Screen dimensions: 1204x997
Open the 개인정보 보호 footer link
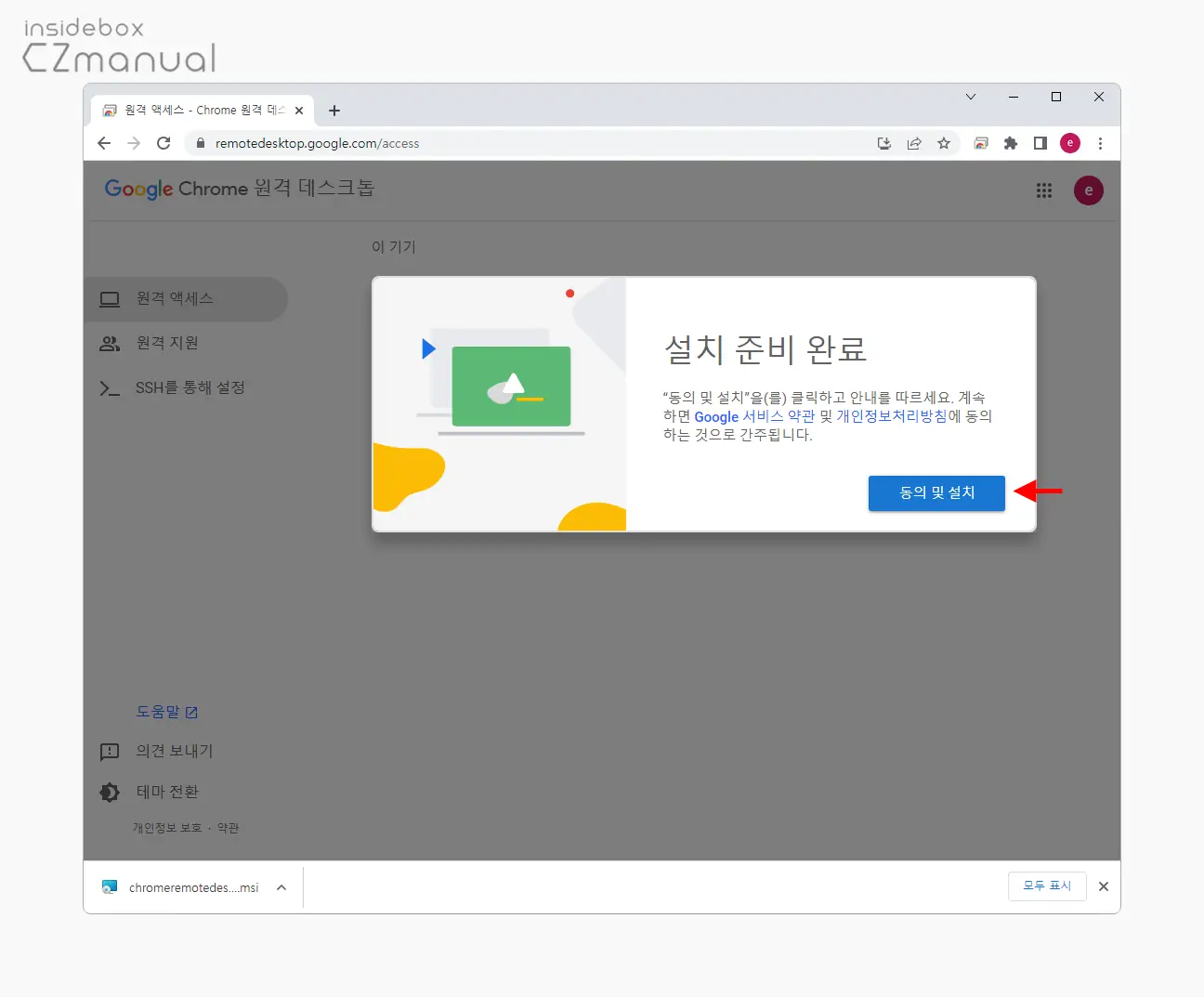click(x=167, y=828)
